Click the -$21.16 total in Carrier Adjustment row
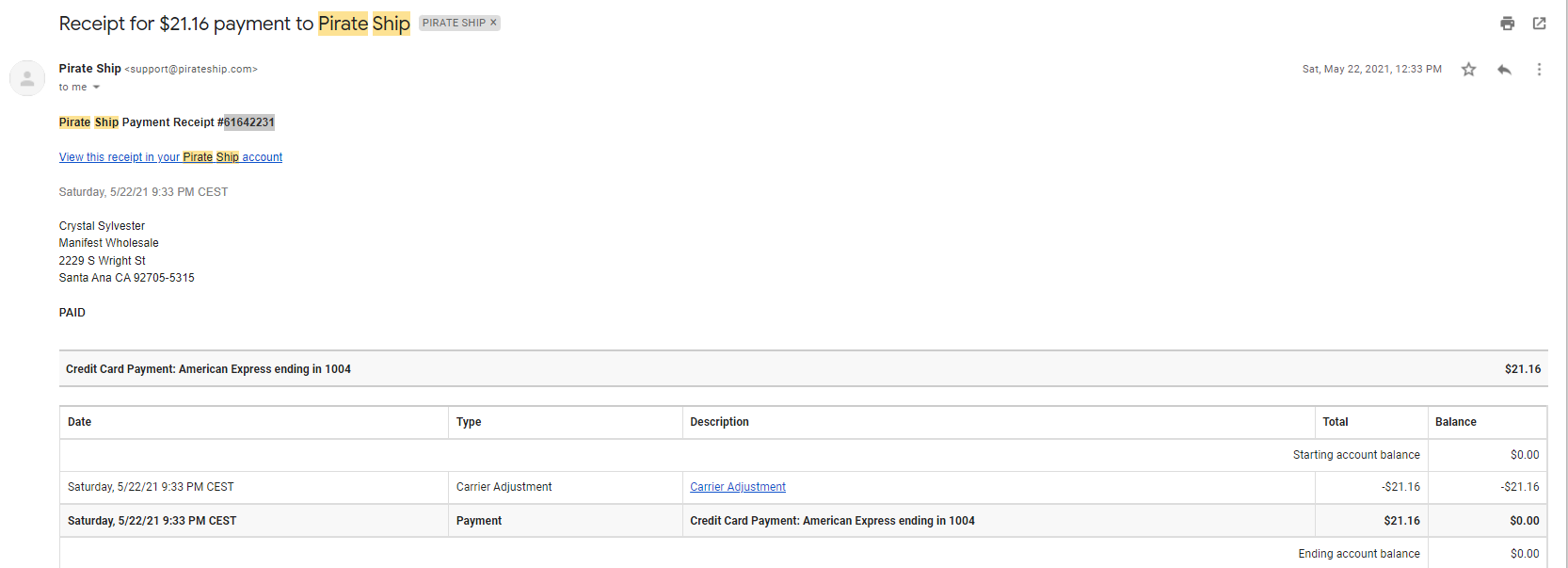 (x=1400, y=487)
